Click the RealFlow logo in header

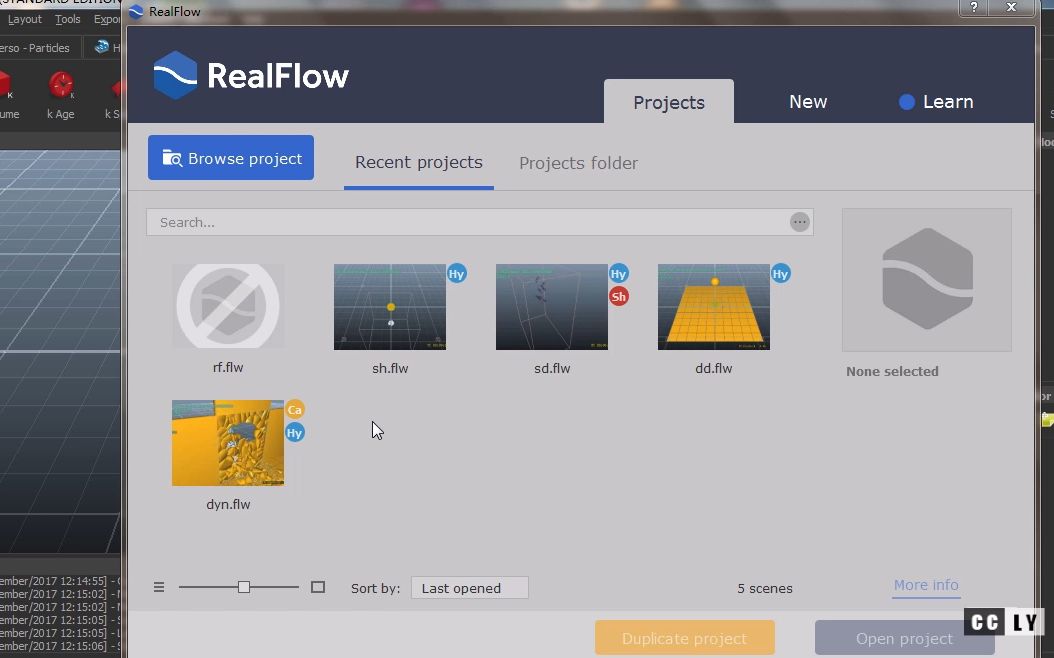tap(251, 75)
